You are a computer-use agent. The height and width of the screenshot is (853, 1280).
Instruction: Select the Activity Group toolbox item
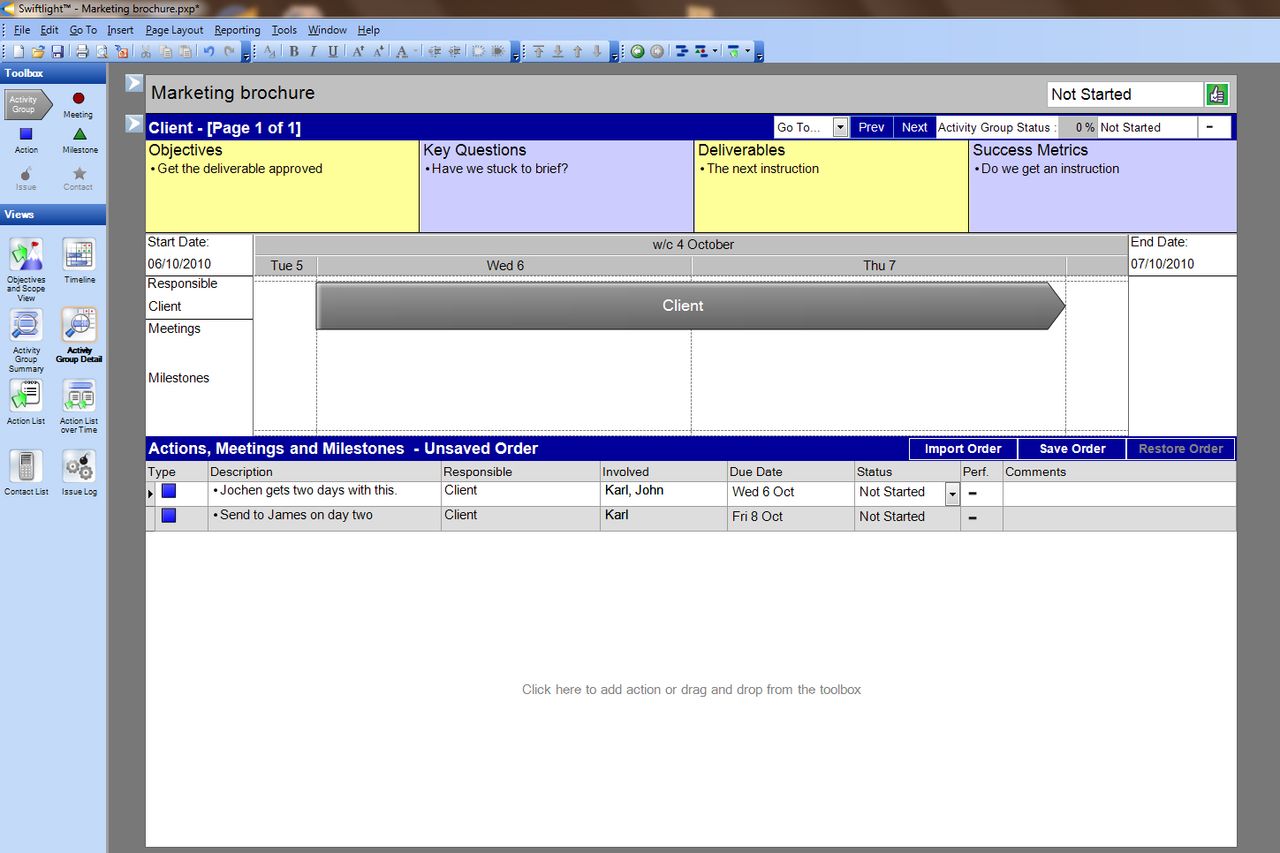pyautogui.click(x=27, y=104)
